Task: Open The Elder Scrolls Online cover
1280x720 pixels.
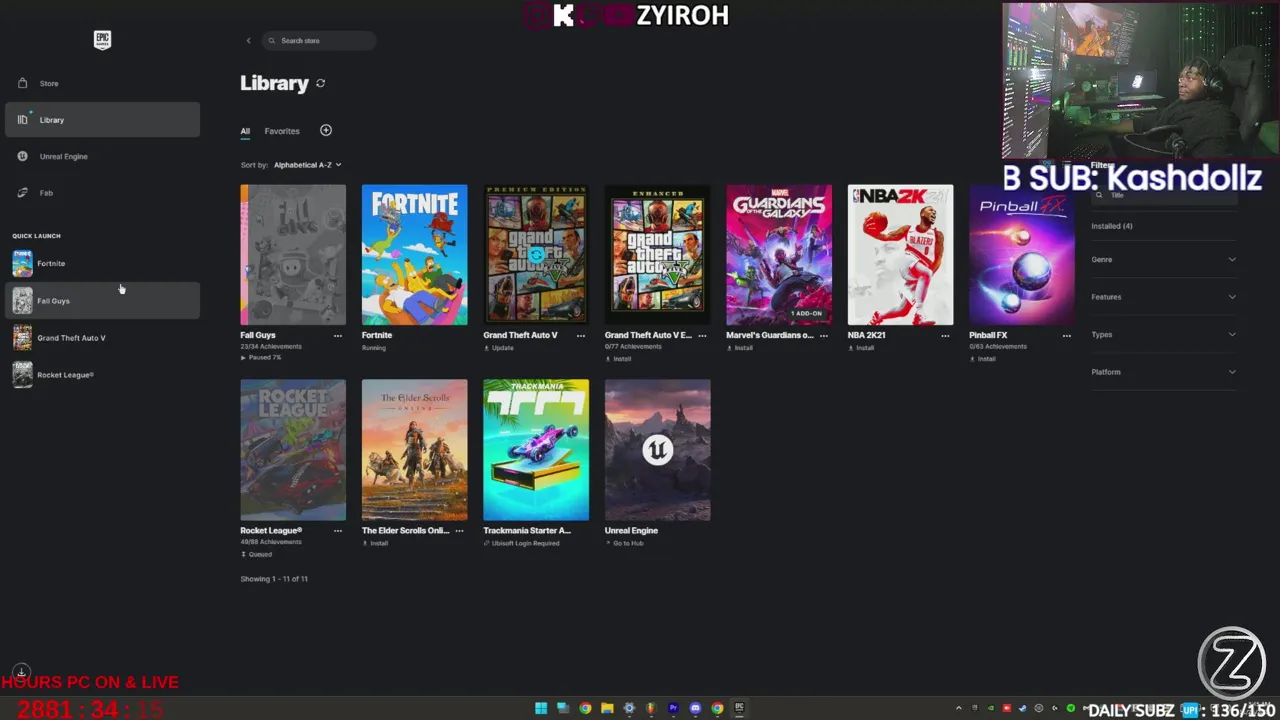Action: (x=414, y=450)
